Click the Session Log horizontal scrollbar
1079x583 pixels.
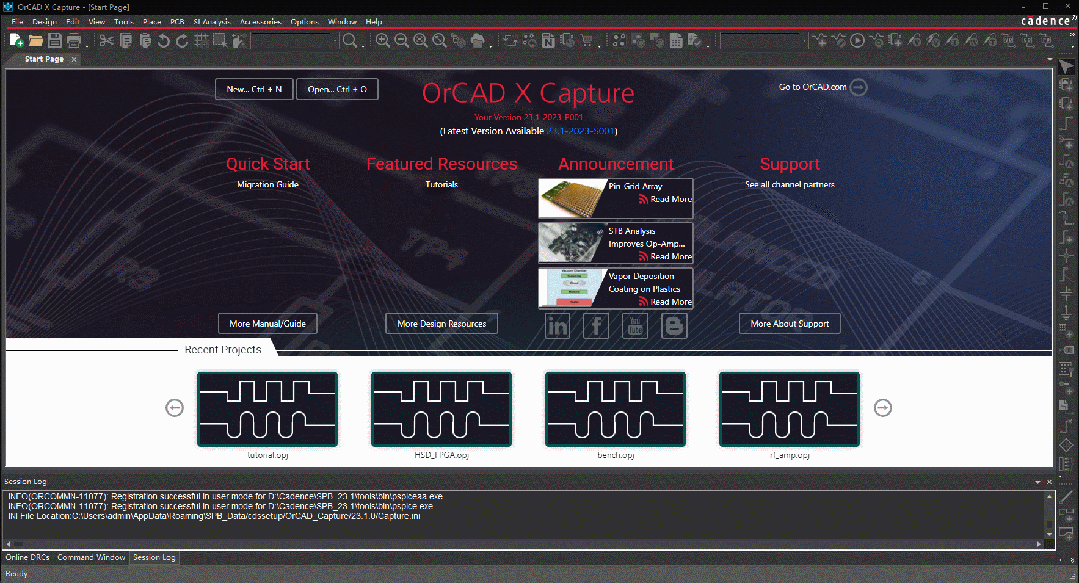[x=524, y=544]
